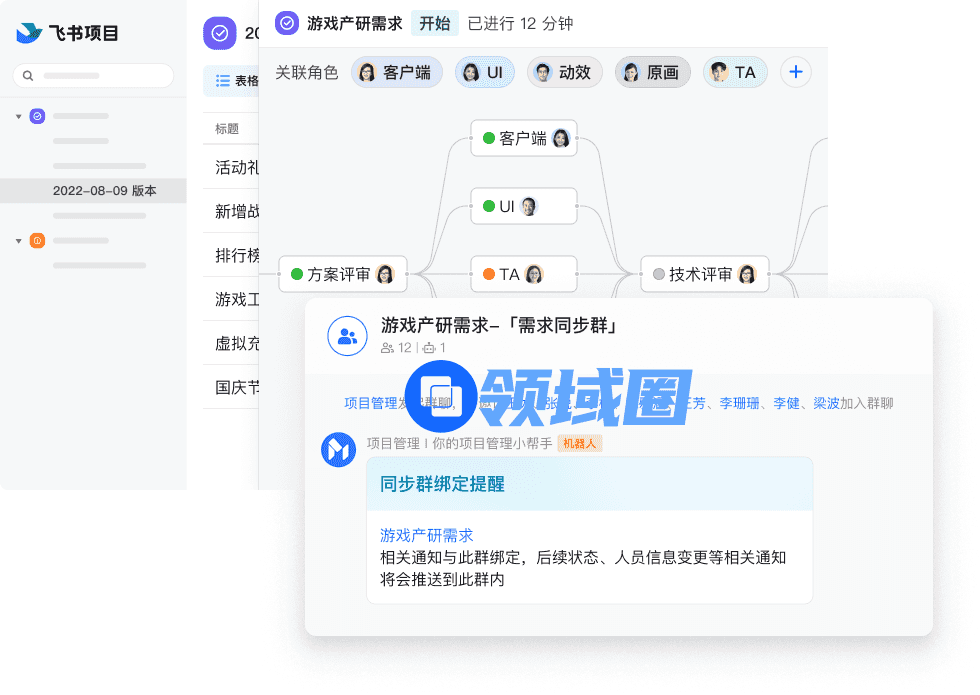Select the 动效 role chip
980x695 pixels.
click(564, 72)
